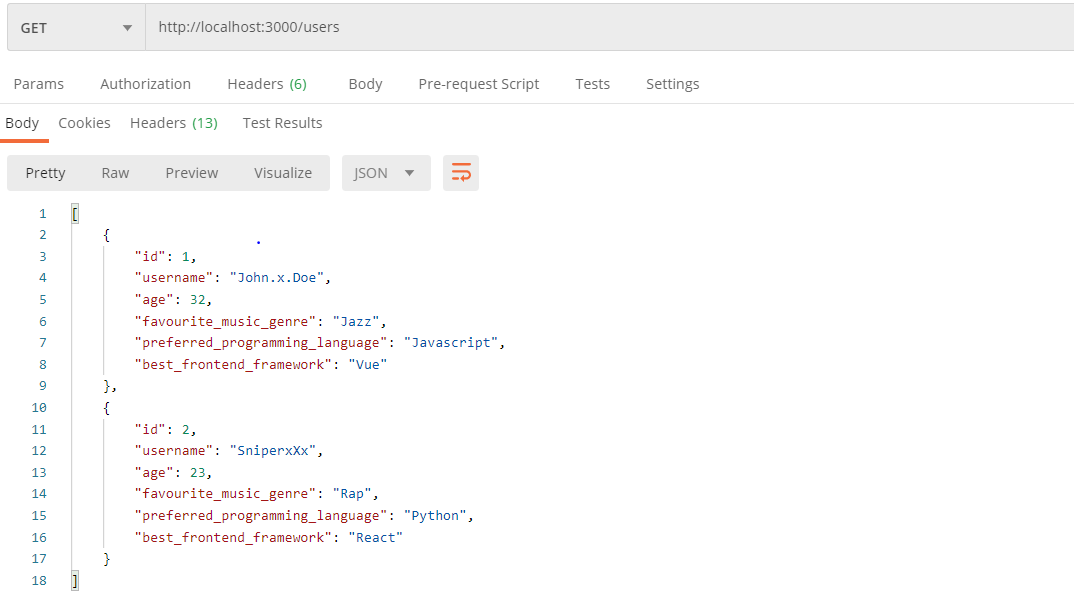Expand the HTTP method selector arrow
The width and height of the screenshot is (1074, 613).
tap(128, 27)
